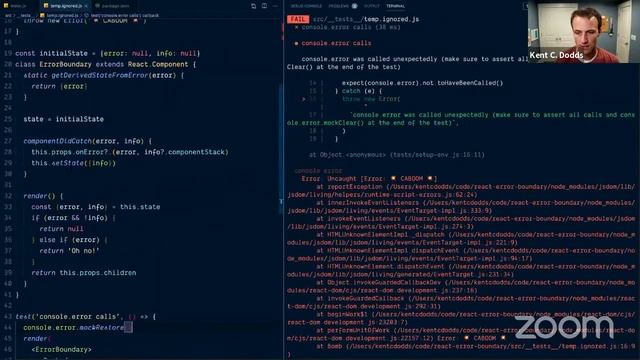Switch to the OUTPUT panel tab
Image resolution: width=640 pixels, height=360 pixels.
coord(371,6)
